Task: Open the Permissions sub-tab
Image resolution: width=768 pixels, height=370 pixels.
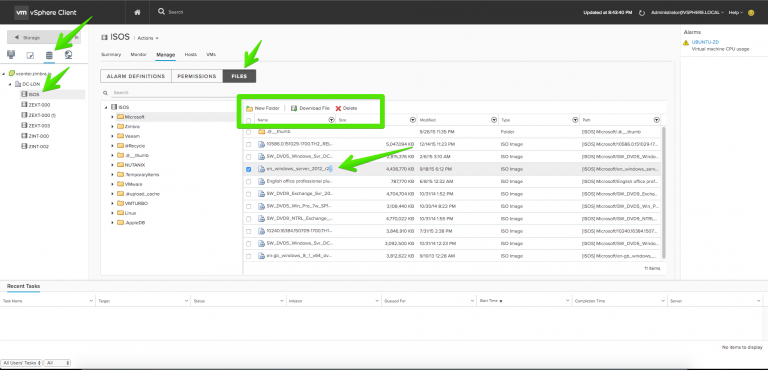Action: 197,76
